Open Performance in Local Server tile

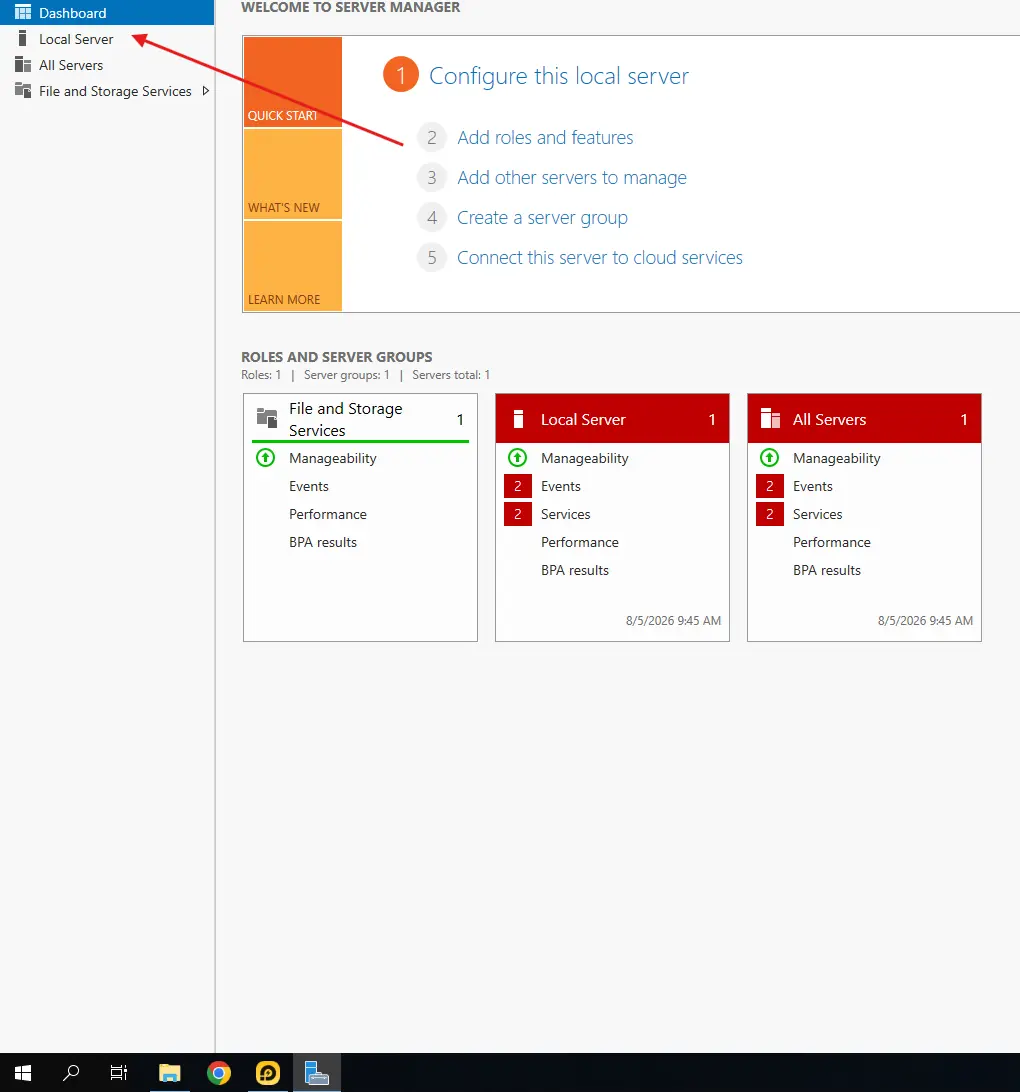tap(580, 542)
